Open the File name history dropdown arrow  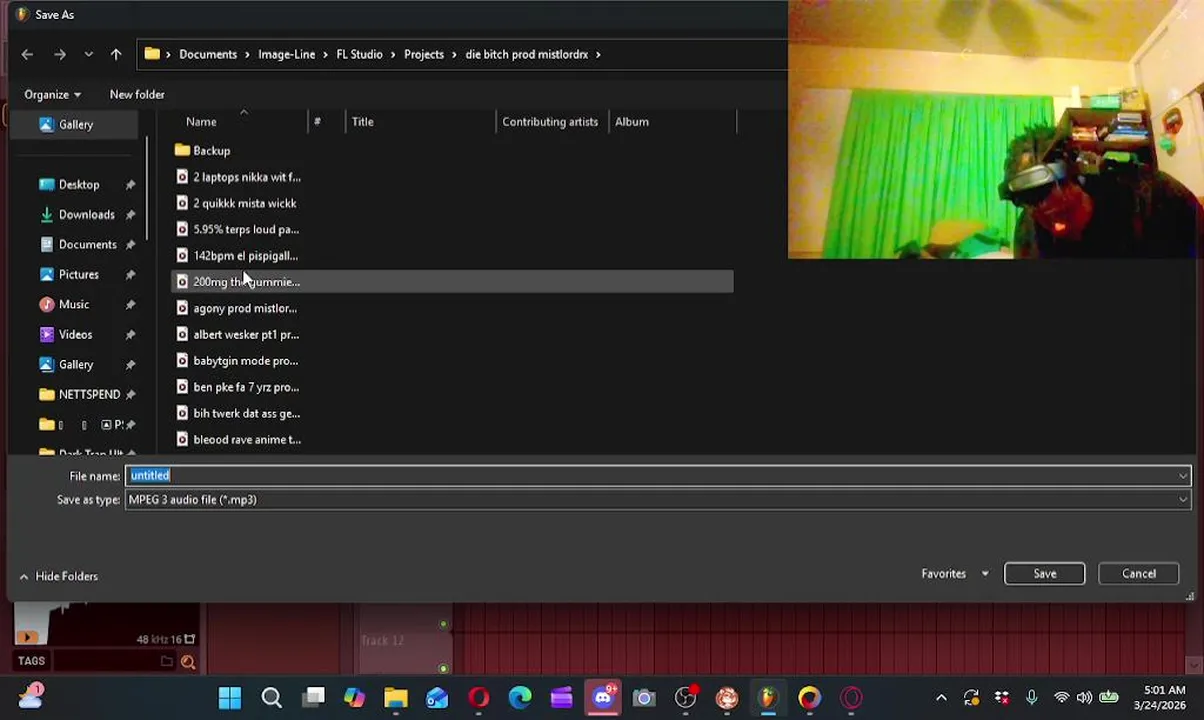1183,476
